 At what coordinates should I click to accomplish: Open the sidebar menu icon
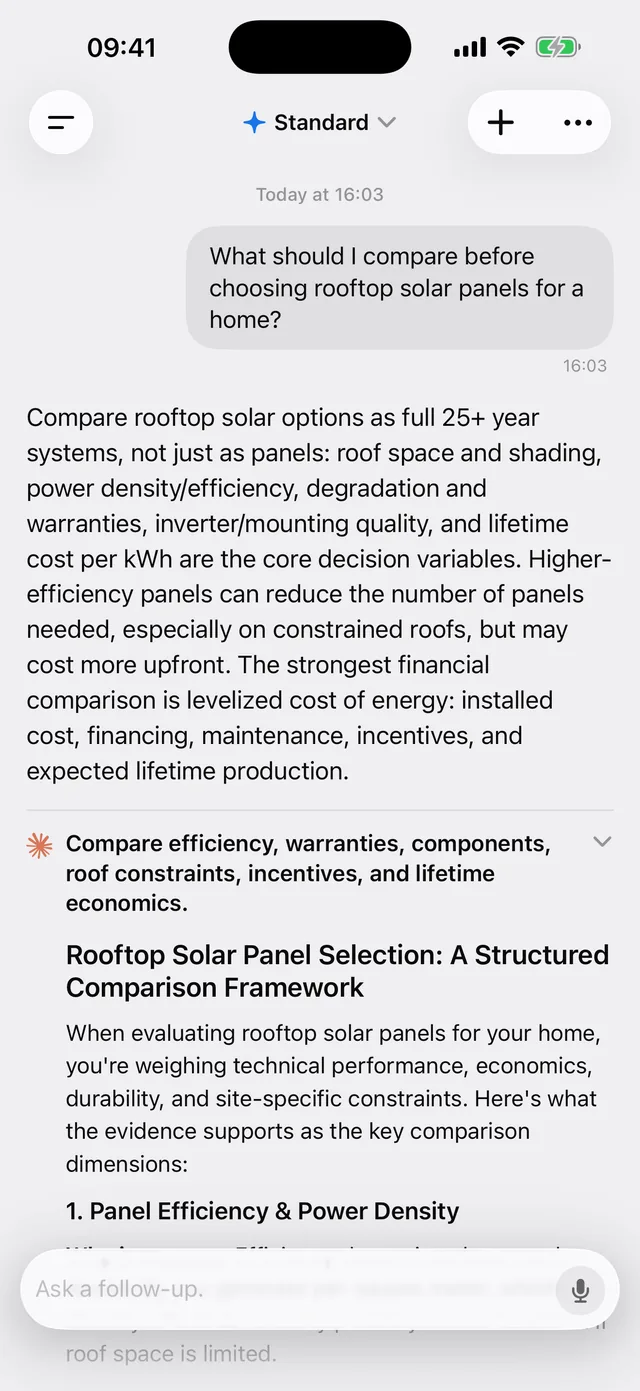coord(61,122)
